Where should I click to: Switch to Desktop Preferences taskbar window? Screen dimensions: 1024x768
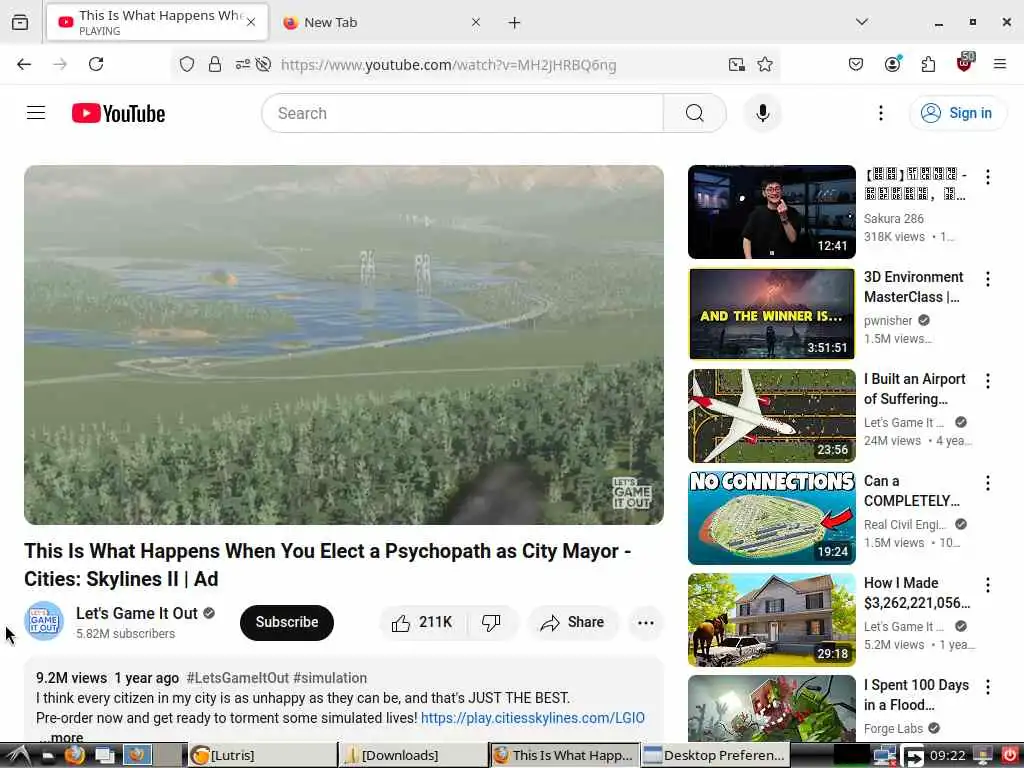[x=715, y=756]
